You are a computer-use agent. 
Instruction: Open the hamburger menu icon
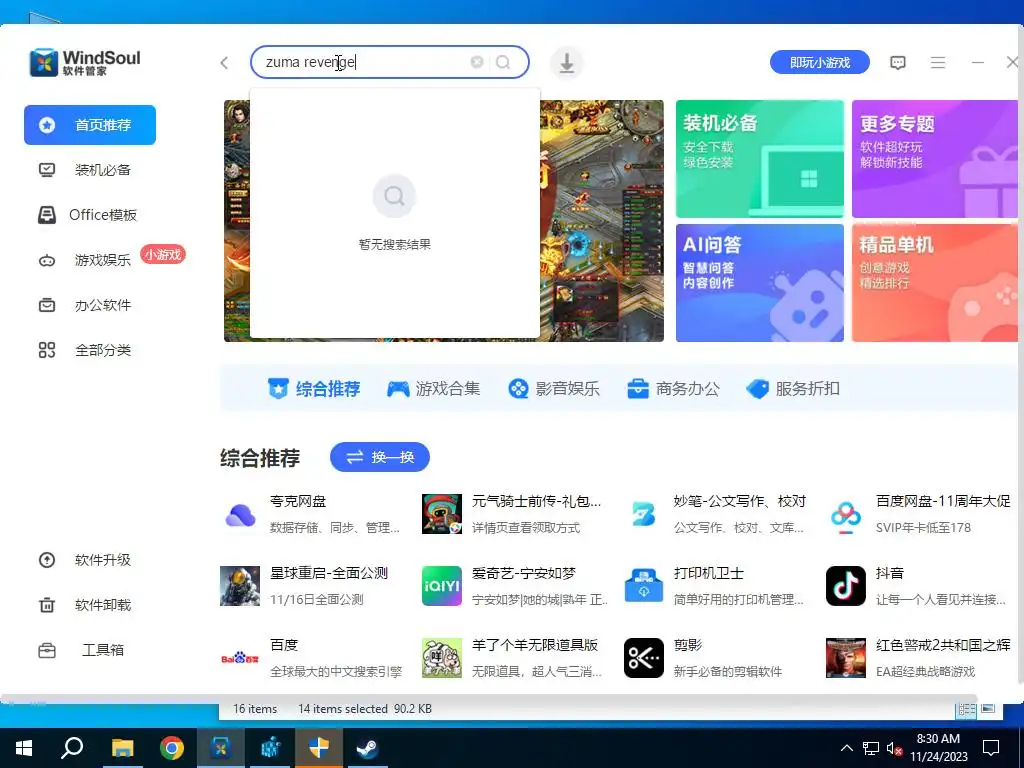click(x=938, y=63)
